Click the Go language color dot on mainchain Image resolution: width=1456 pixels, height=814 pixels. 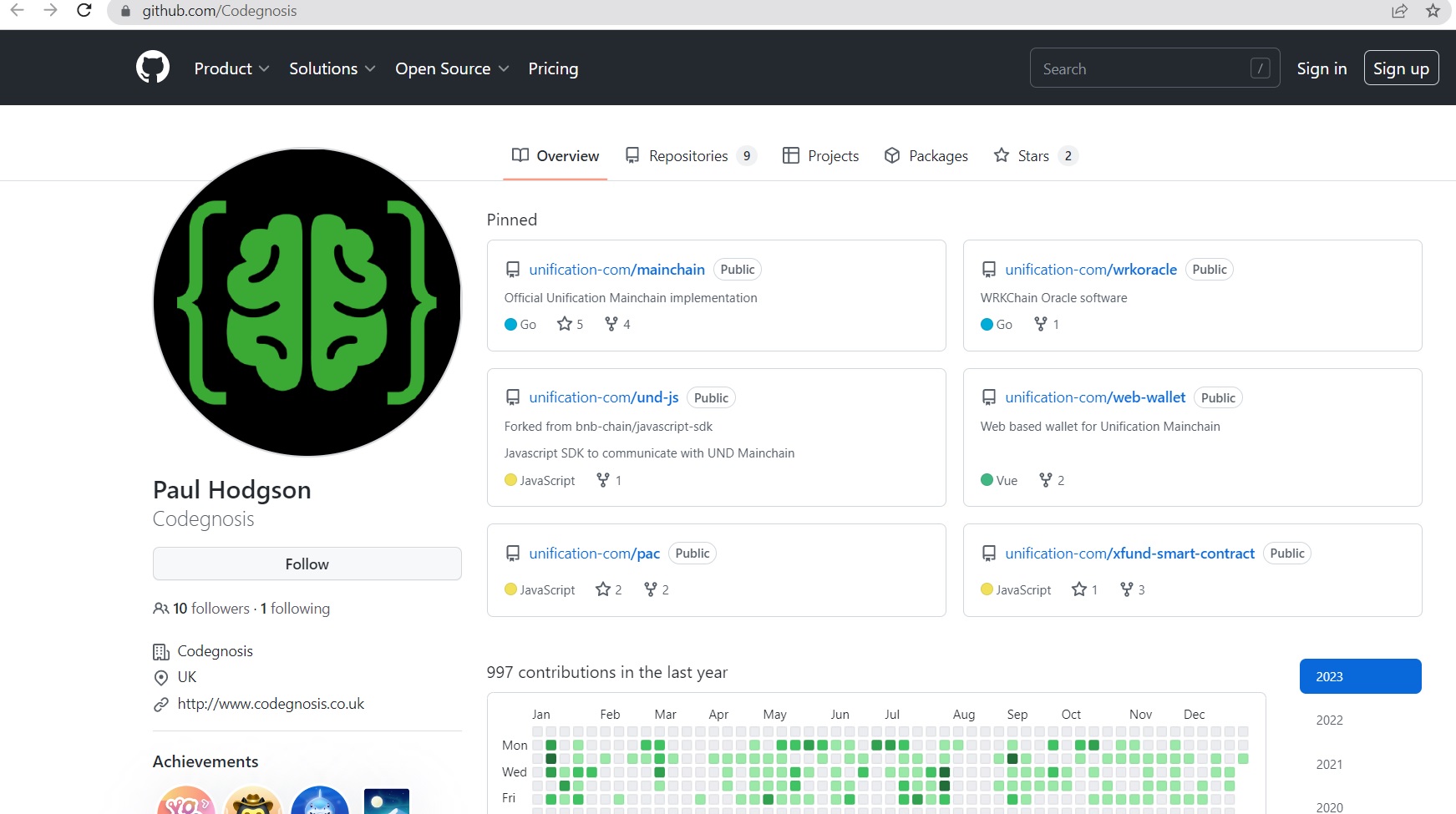click(510, 324)
